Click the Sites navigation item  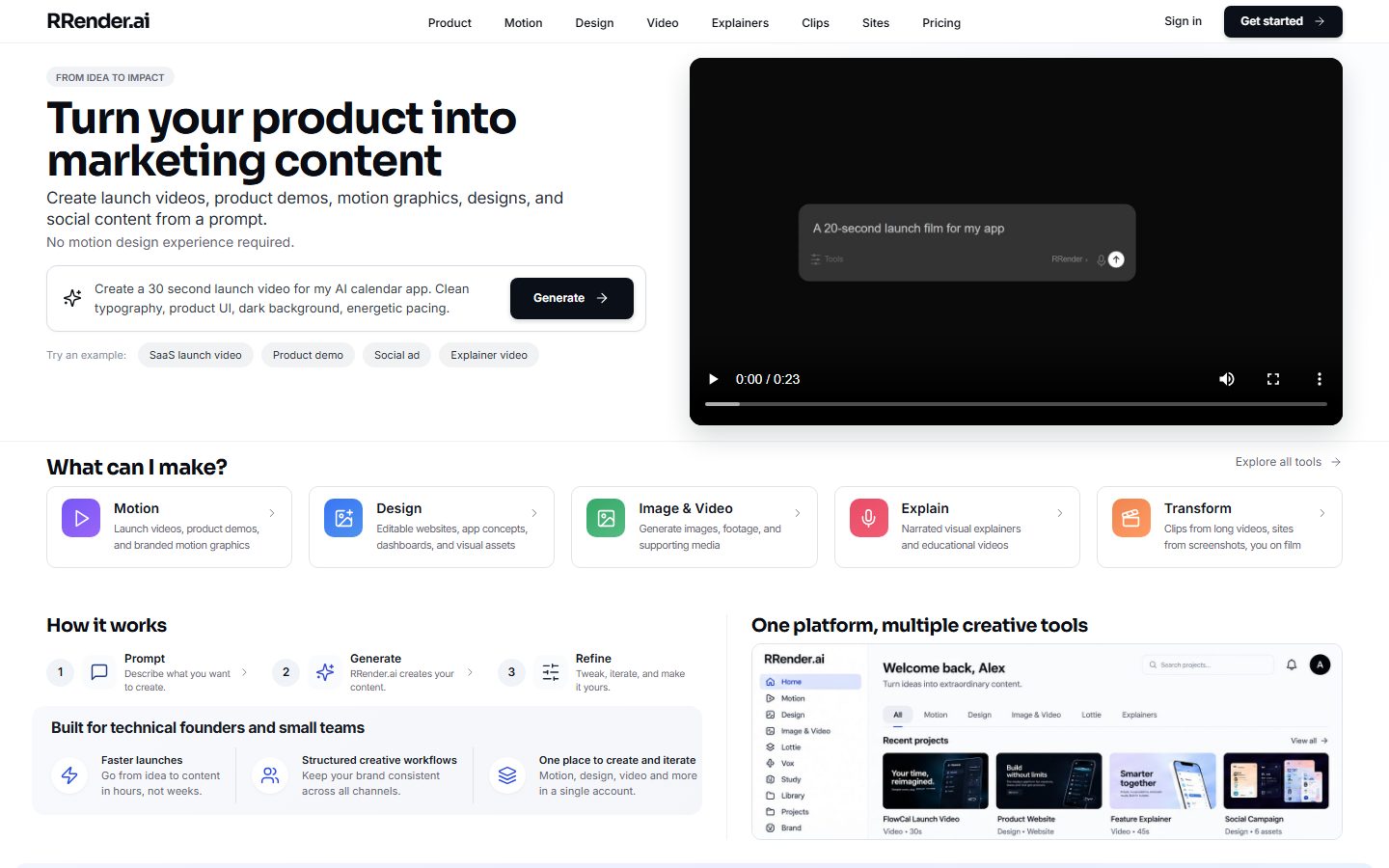click(876, 22)
